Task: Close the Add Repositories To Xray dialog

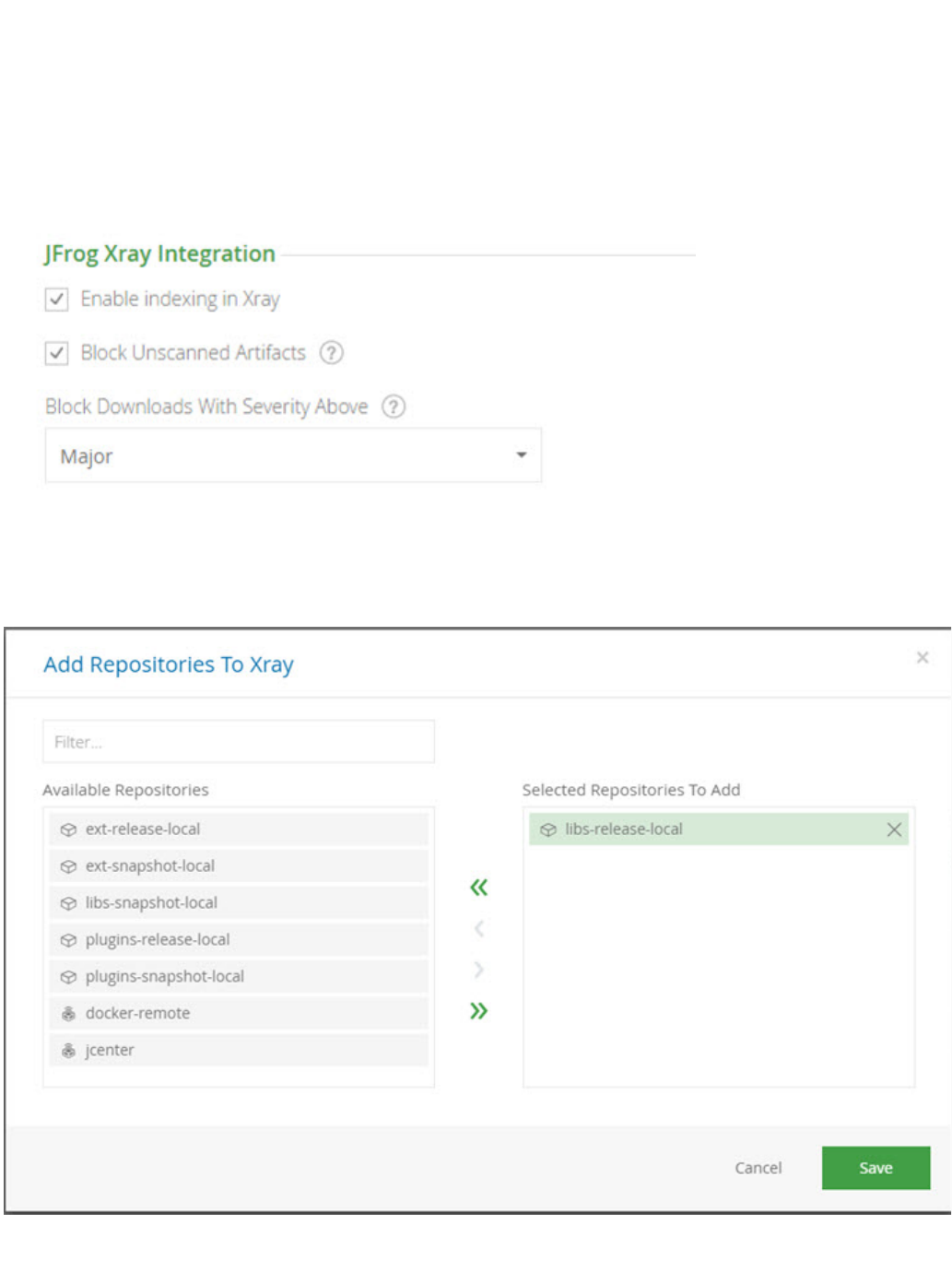Action: point(922,657)
